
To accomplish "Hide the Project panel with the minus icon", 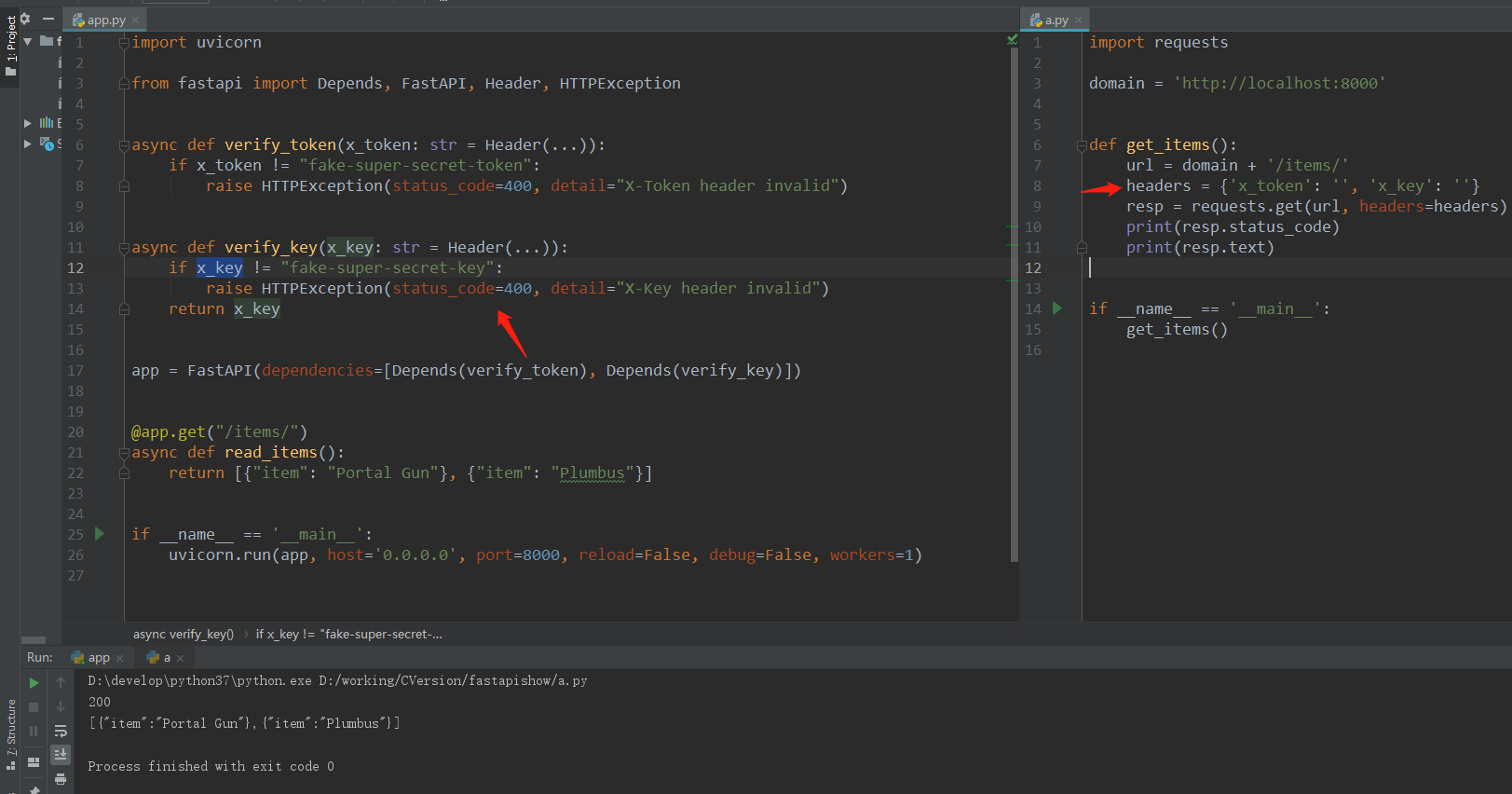I will click(48, 19).
